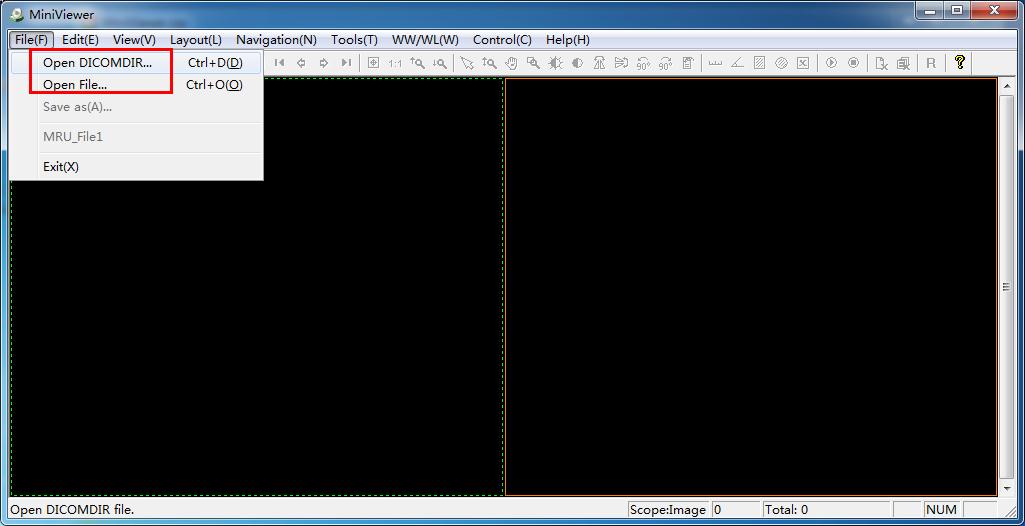Select the ruler distance measurement tool

click(x=715, y=63)
